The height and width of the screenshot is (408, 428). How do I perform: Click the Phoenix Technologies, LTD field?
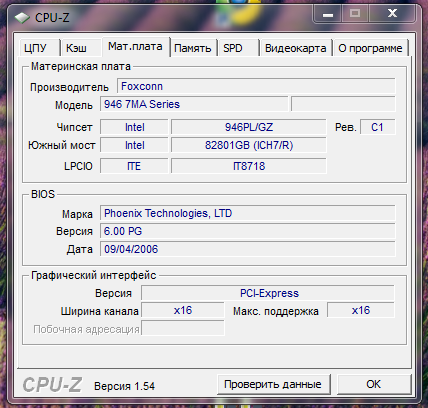pyautogui.click(x=248, y=213)
